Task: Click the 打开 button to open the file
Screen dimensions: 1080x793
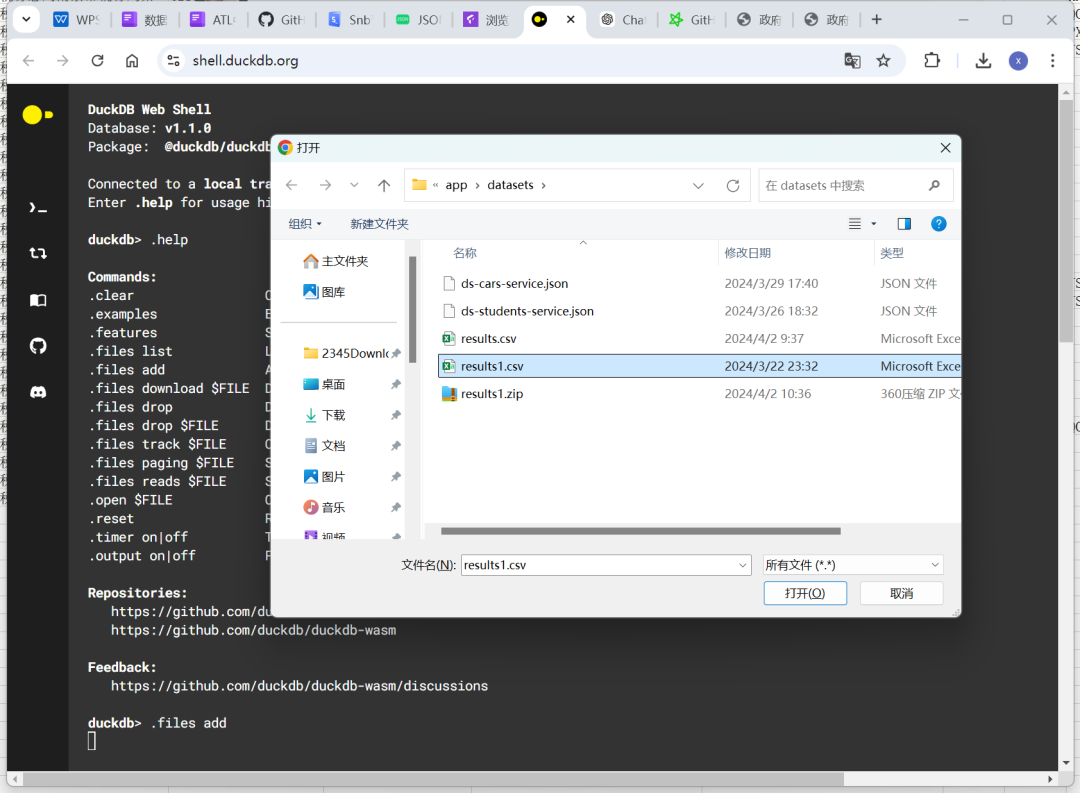Action: tap(804, 592)
